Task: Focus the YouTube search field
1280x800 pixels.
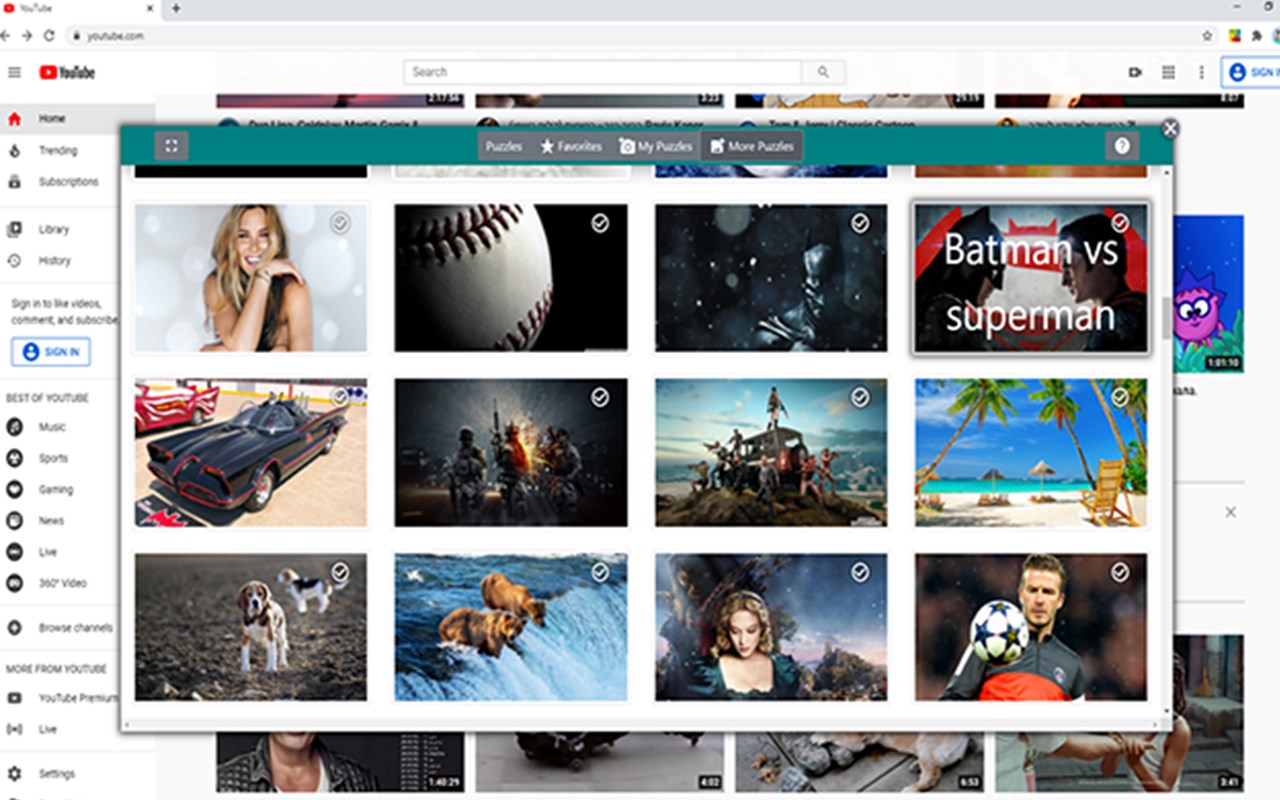Action: click(x=602, y=72)
